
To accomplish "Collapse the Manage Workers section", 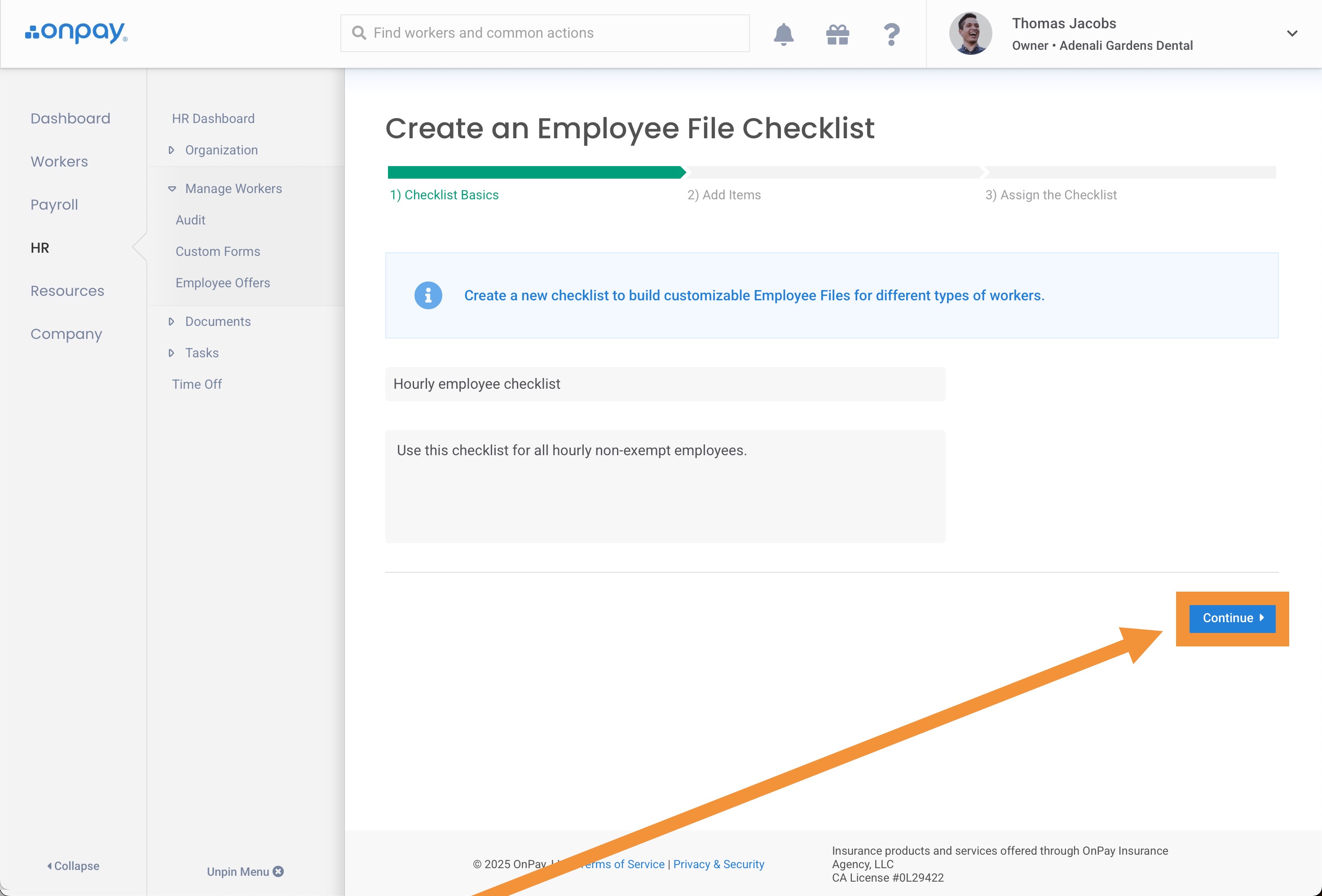I will (233, 189).
